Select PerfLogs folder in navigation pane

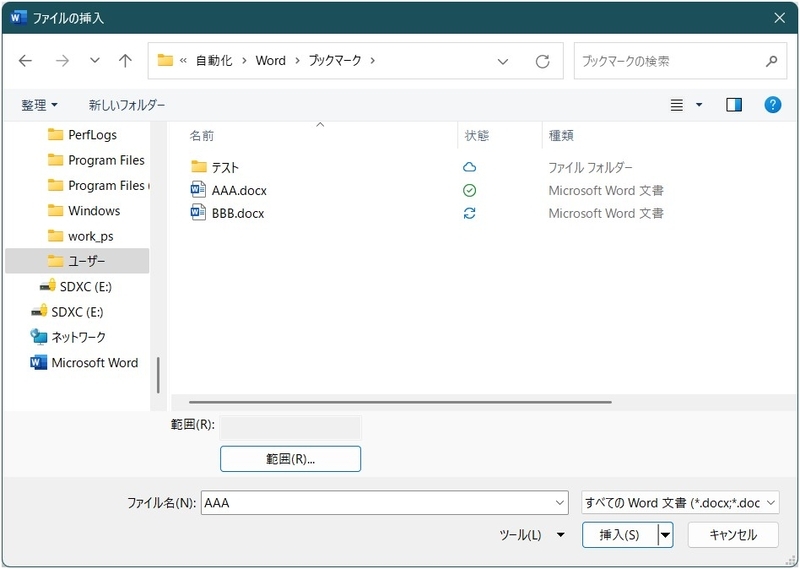tap(82, 135)
